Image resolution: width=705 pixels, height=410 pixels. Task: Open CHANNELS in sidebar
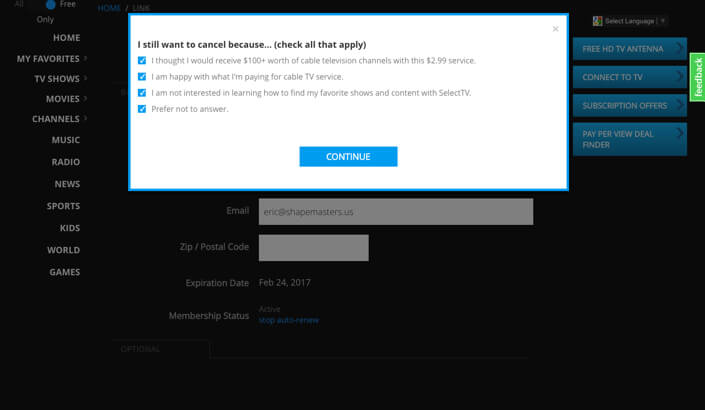pyautogui.click(x=56, y=119)
